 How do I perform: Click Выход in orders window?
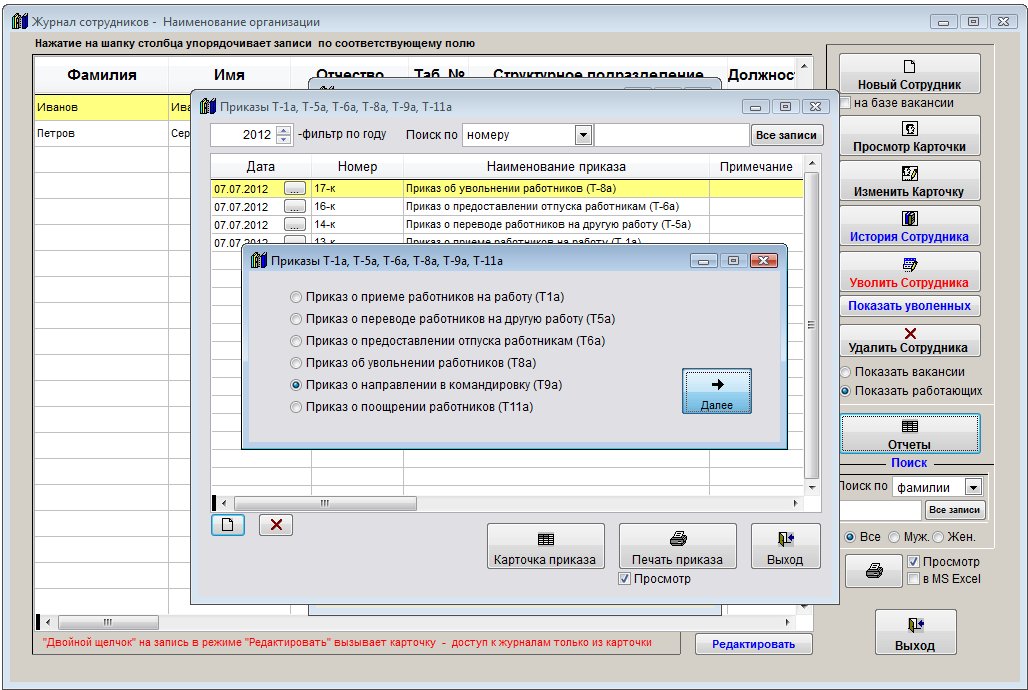click(x=785, y=546)
